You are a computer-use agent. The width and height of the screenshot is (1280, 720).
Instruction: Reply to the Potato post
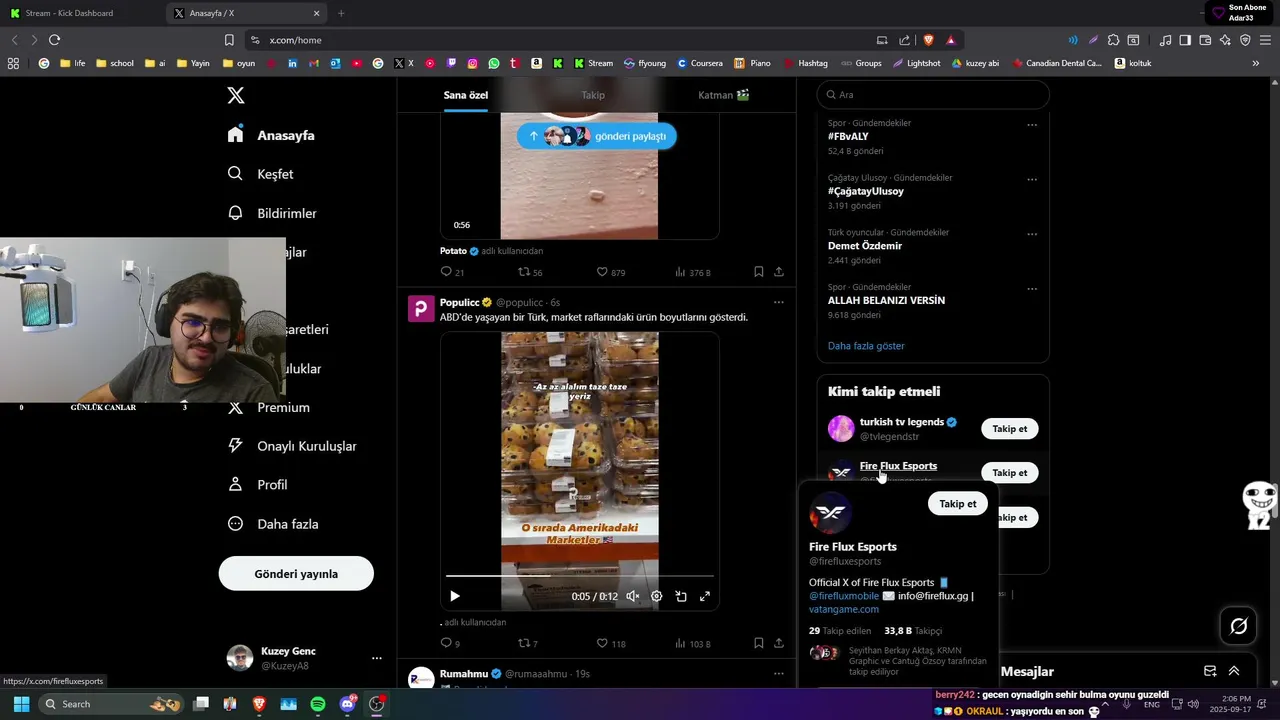[x=452, y=272]
